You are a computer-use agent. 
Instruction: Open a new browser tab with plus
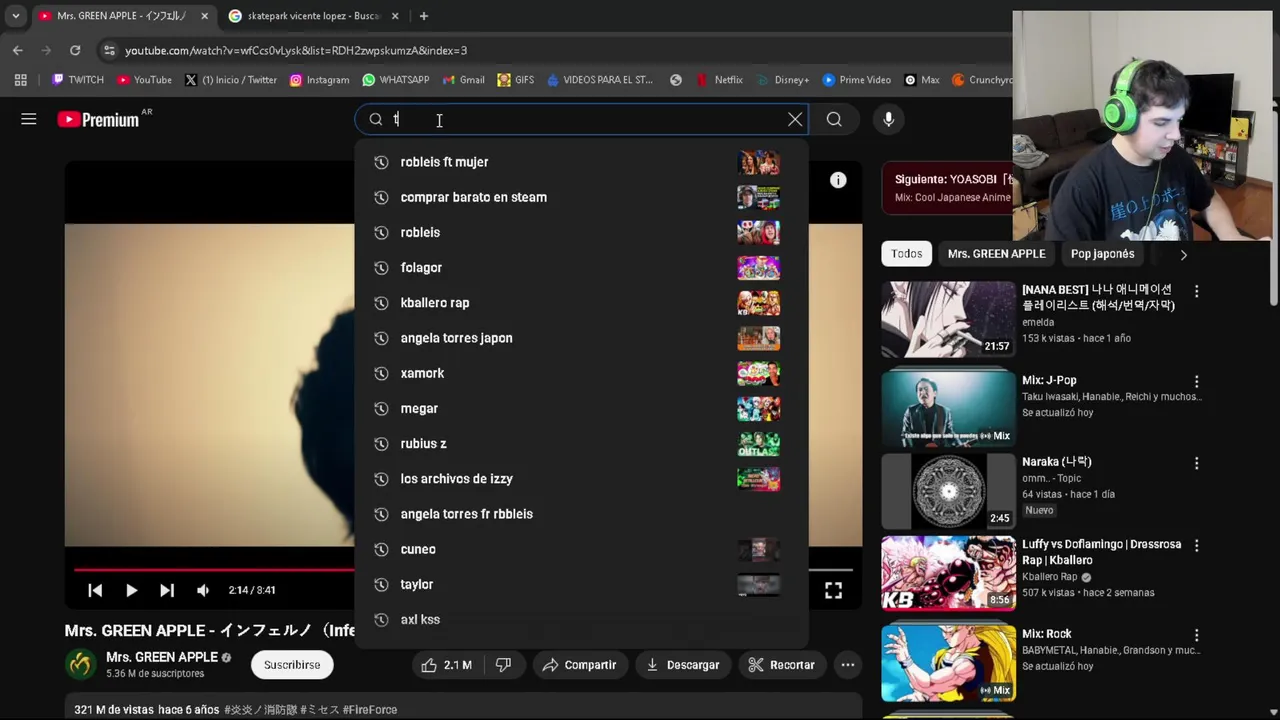[423, 16]
